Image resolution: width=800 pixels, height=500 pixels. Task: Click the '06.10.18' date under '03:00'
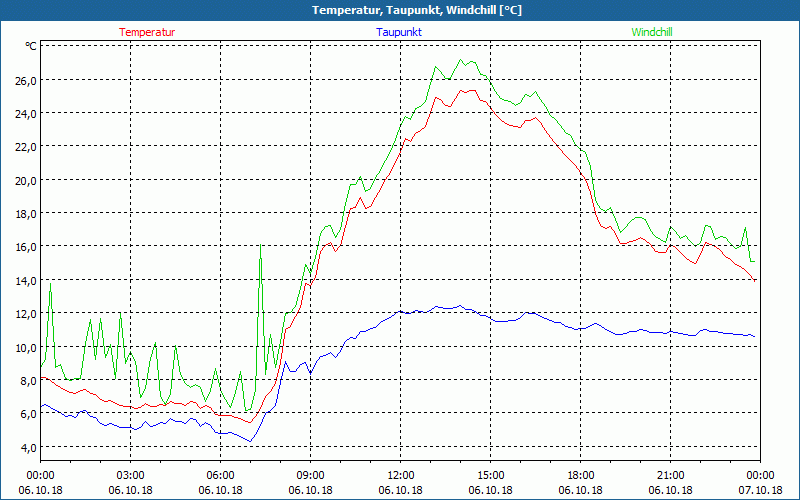[131, 490]
